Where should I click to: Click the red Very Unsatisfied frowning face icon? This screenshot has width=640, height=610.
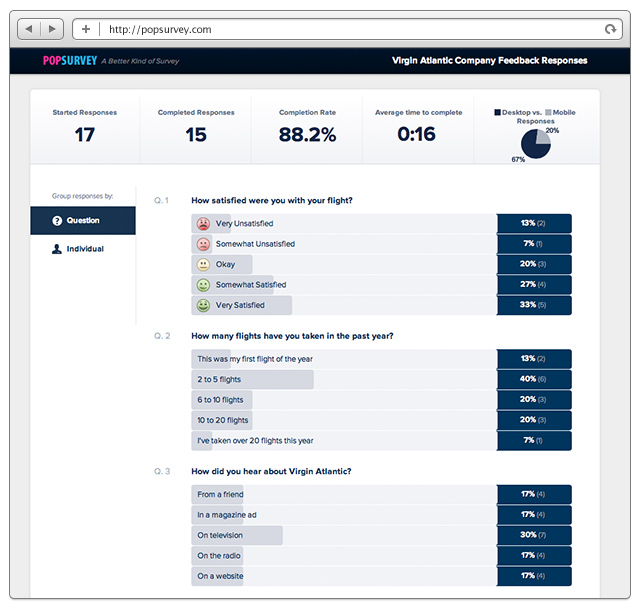click(203, 223)
